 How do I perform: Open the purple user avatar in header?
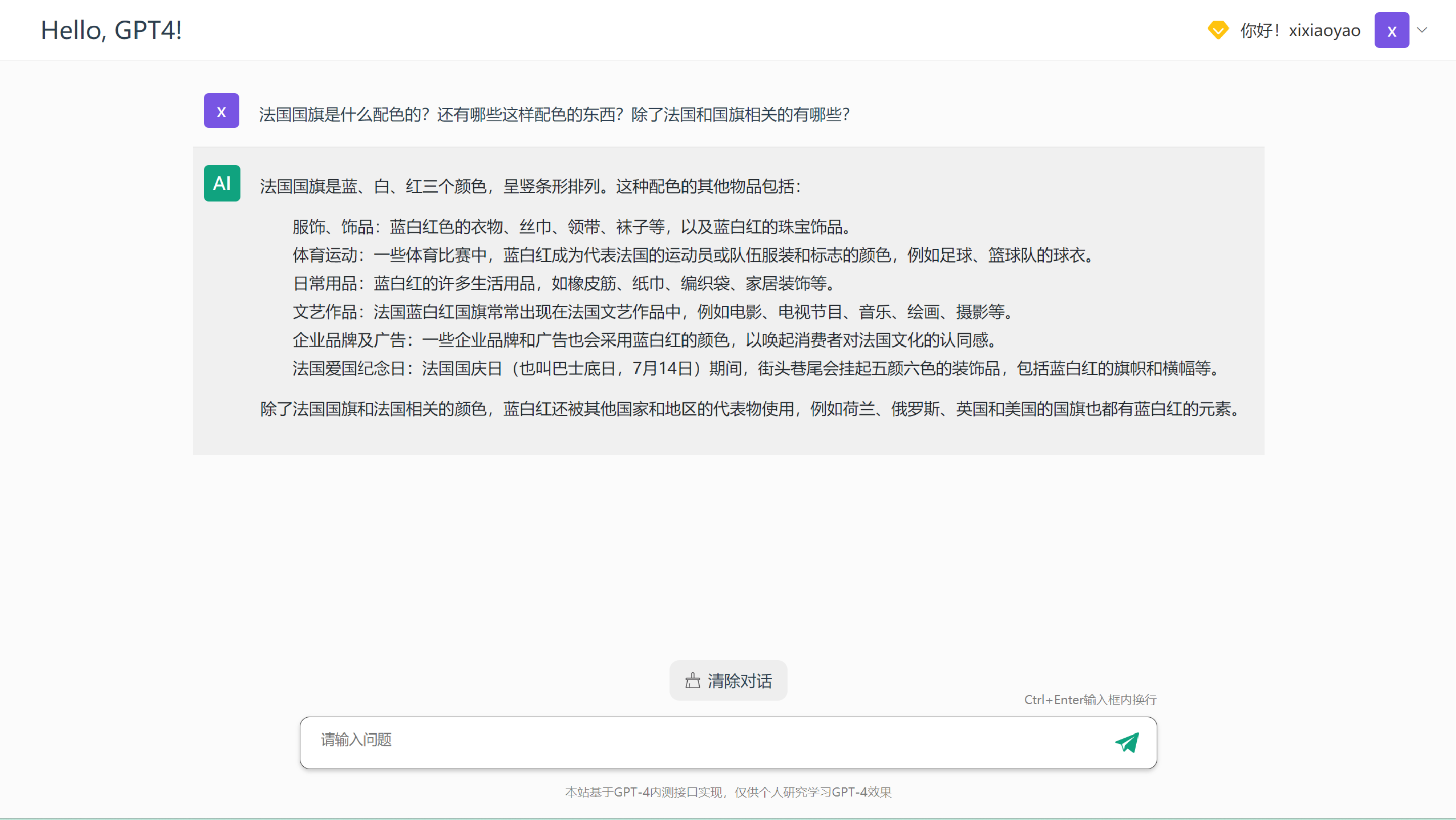point(1392,30)
